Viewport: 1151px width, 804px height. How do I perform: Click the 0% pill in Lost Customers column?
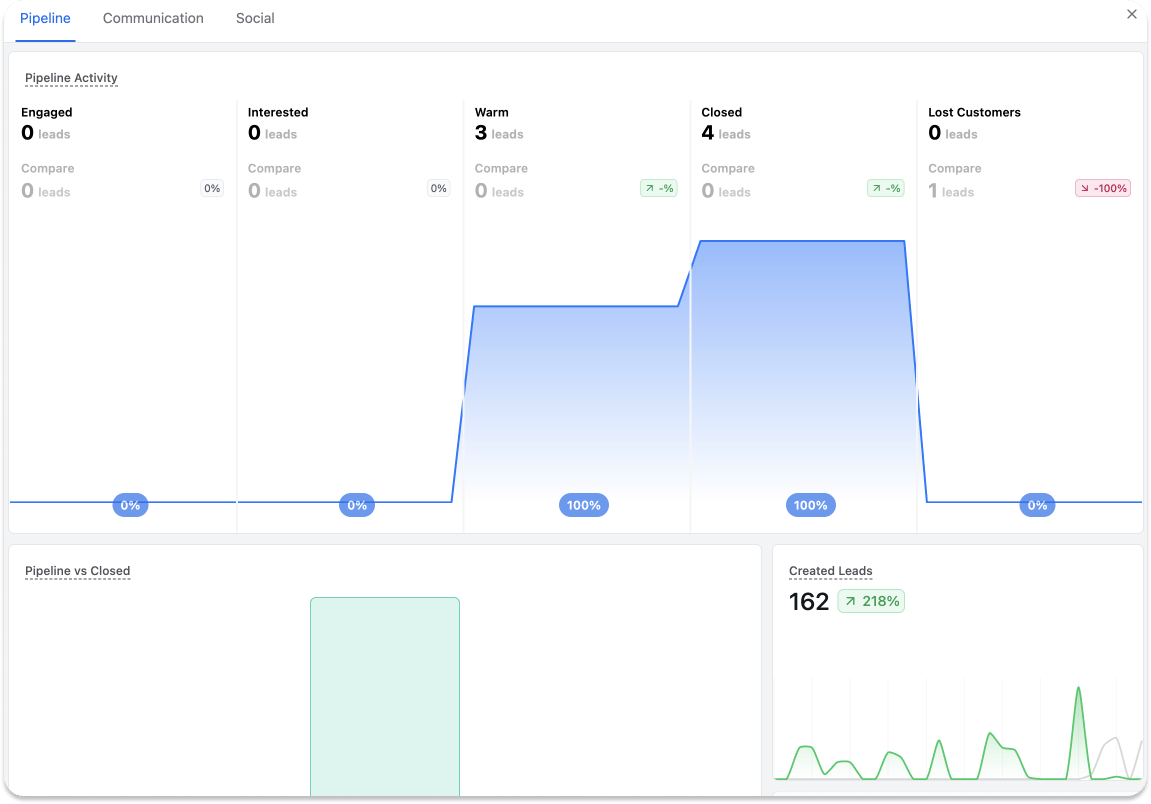pyautogui.click(x=1036, y=505)
